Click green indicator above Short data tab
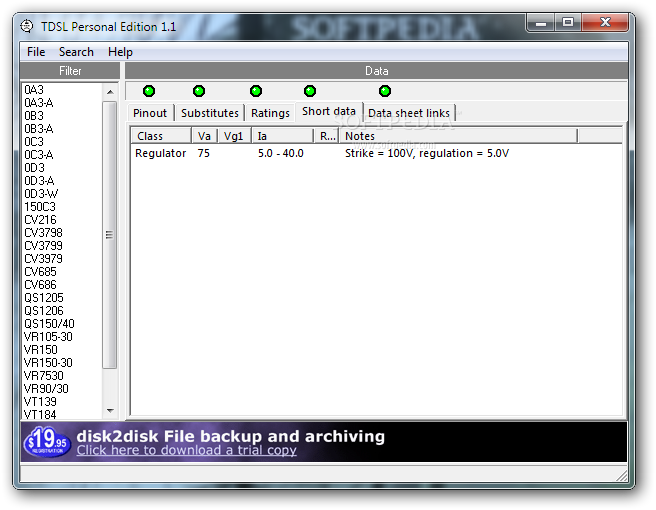656x510 pixels. pyautogui.click(x=310, y=91)
